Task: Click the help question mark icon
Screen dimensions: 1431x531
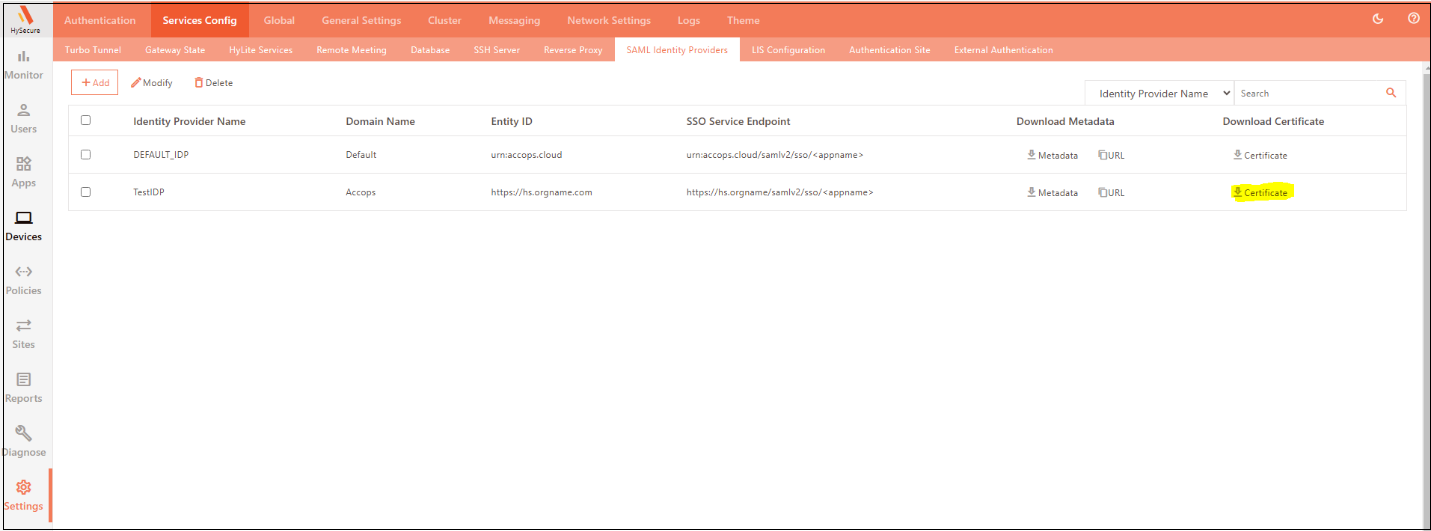Action: 1413,19
